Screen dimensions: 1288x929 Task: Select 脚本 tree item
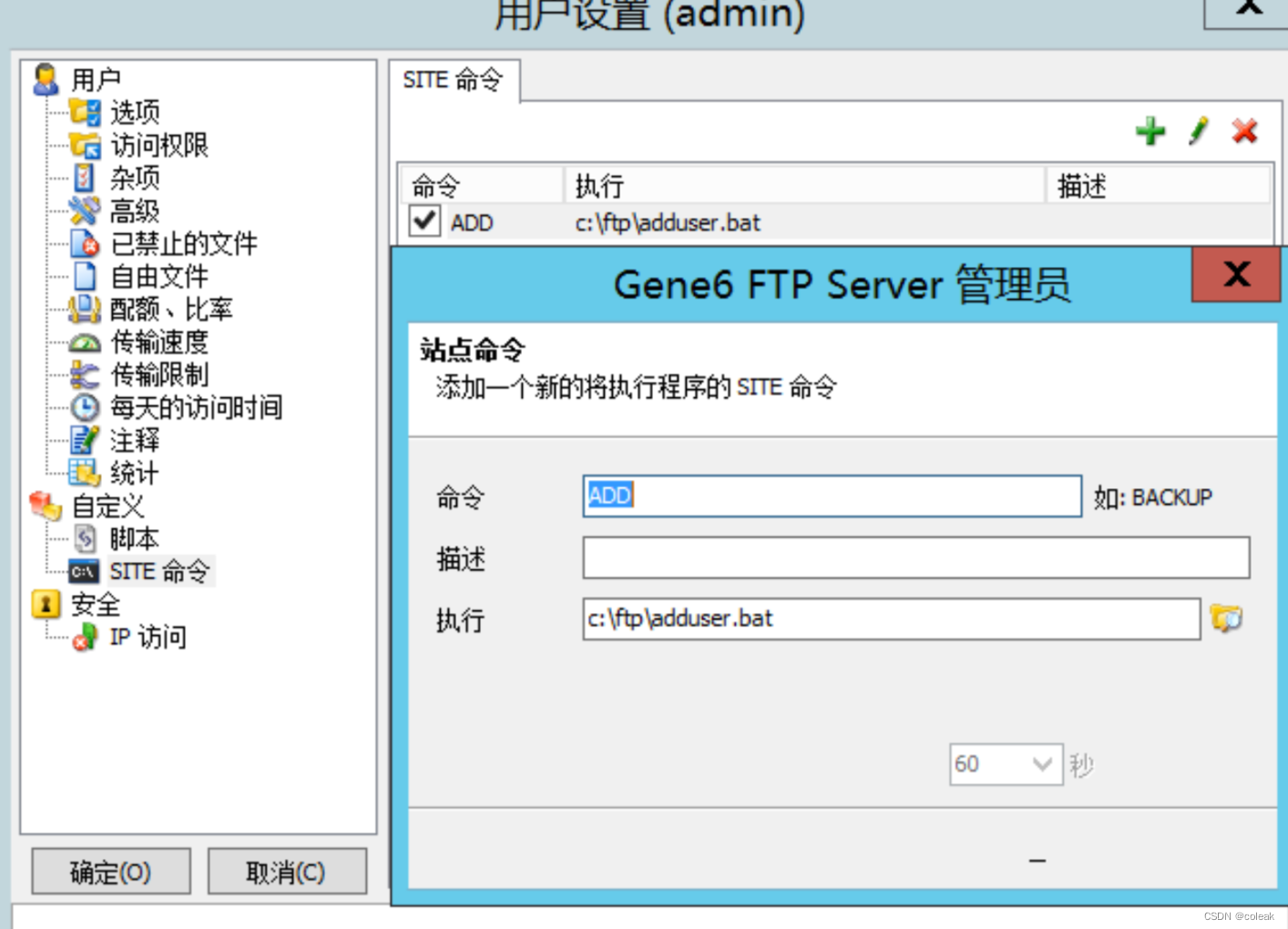click(135, 538)
